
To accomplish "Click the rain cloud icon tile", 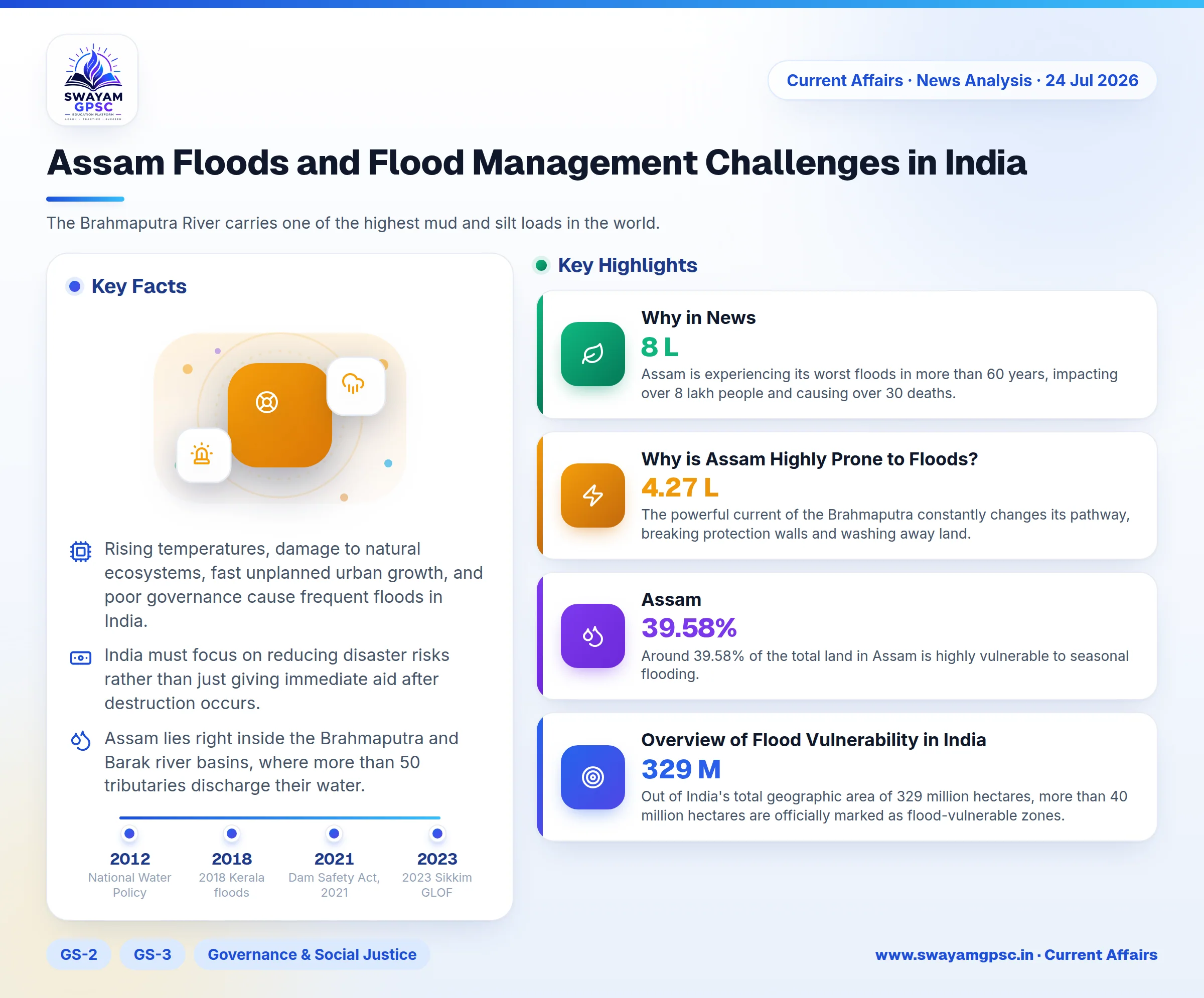I will click(356, 386).
